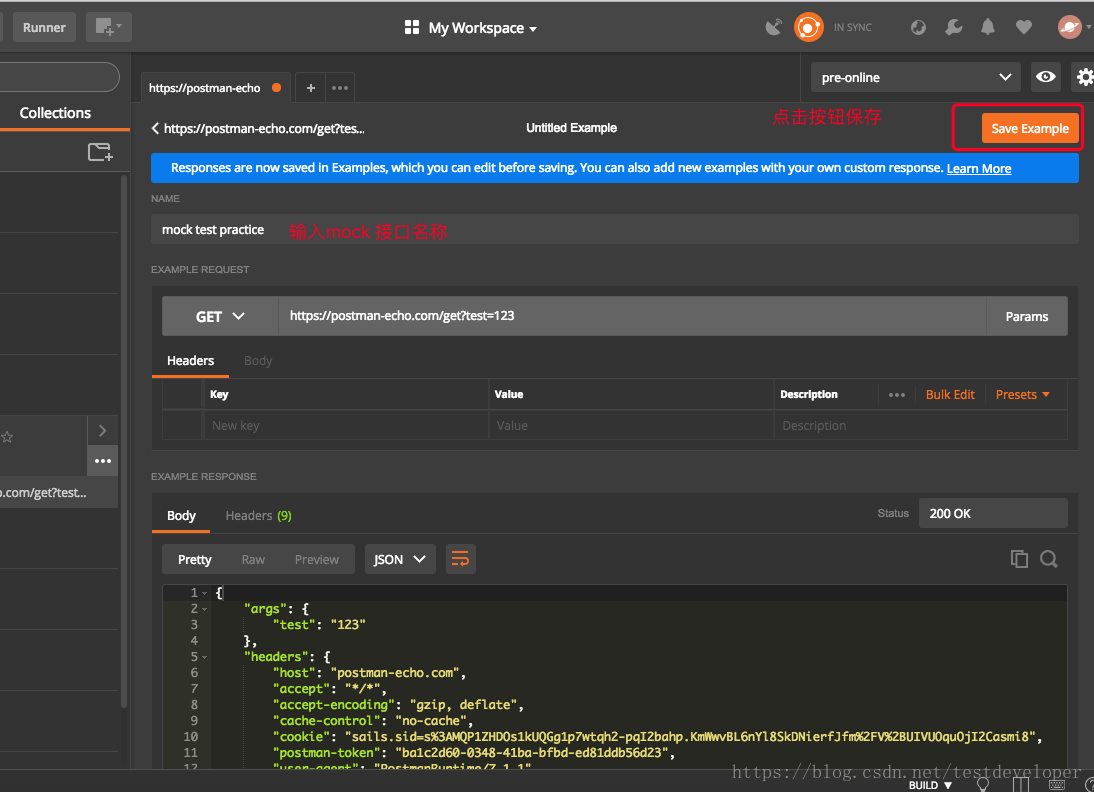Viewport: 1094px width, 792px height.
Task: Click the Save Example button
Action: tap(1029, 128)
